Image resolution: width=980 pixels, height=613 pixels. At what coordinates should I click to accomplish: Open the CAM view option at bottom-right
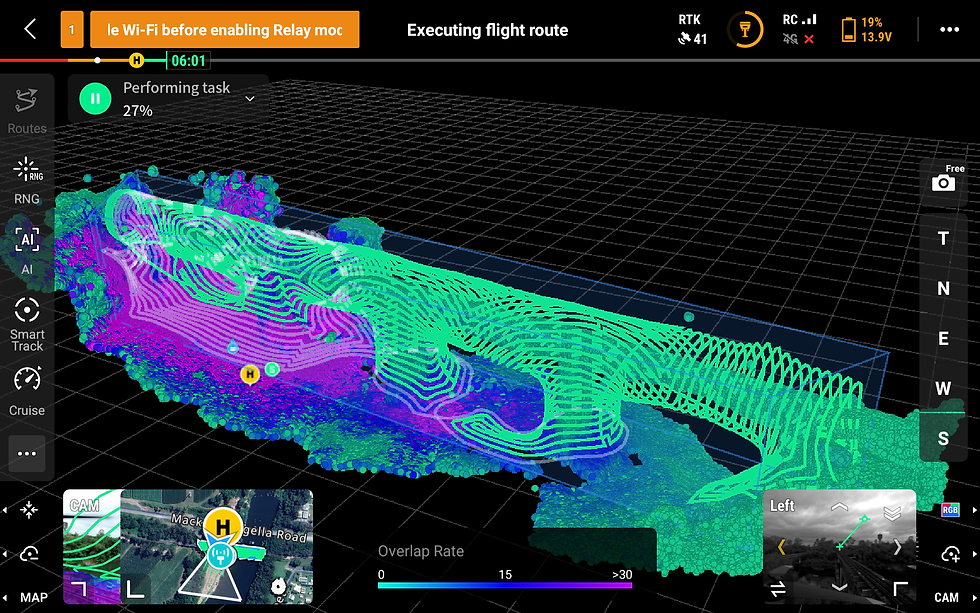pyautogui.click(x=946, y=597)
